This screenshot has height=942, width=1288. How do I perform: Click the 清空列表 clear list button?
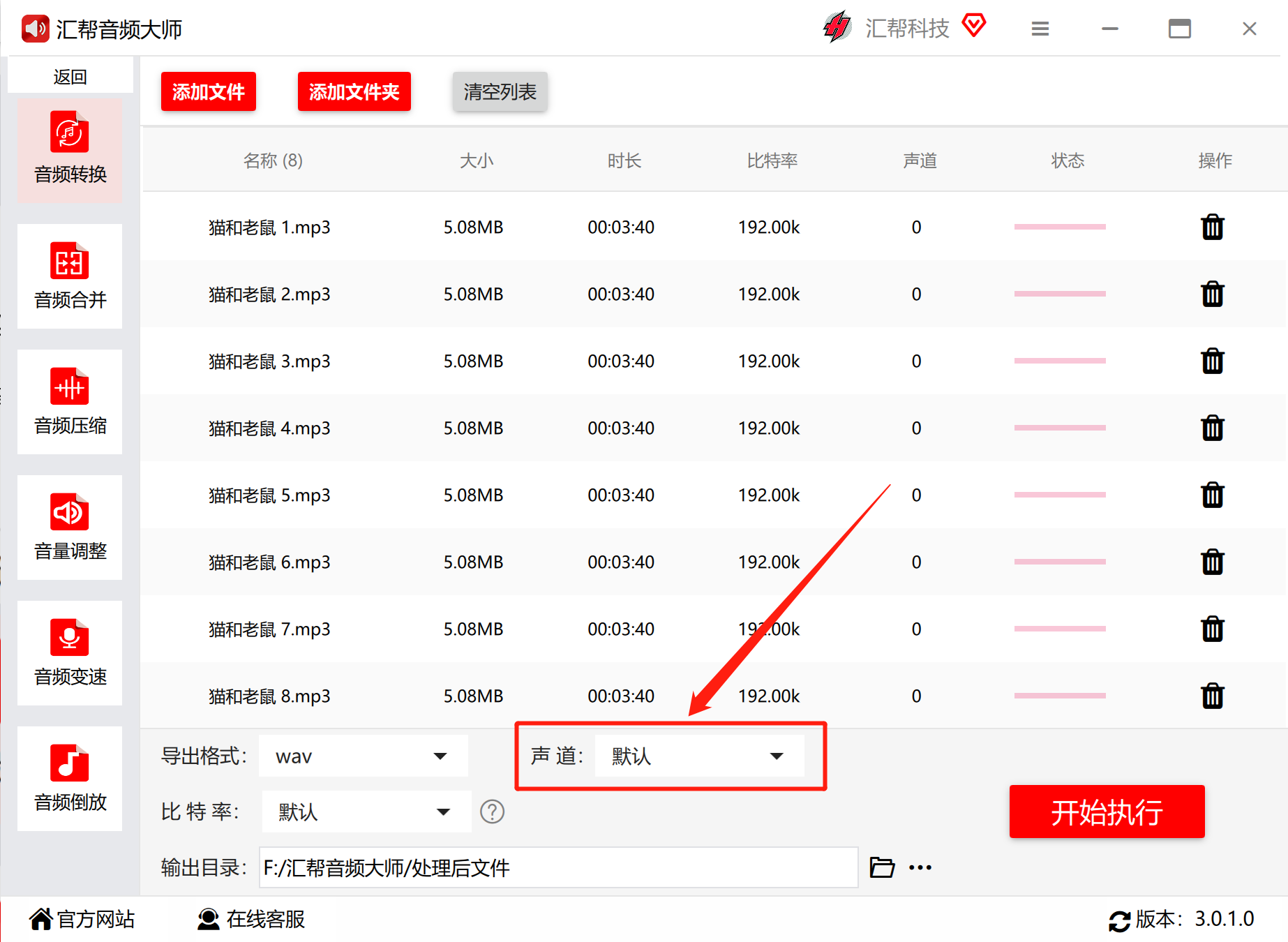point(500,91)
